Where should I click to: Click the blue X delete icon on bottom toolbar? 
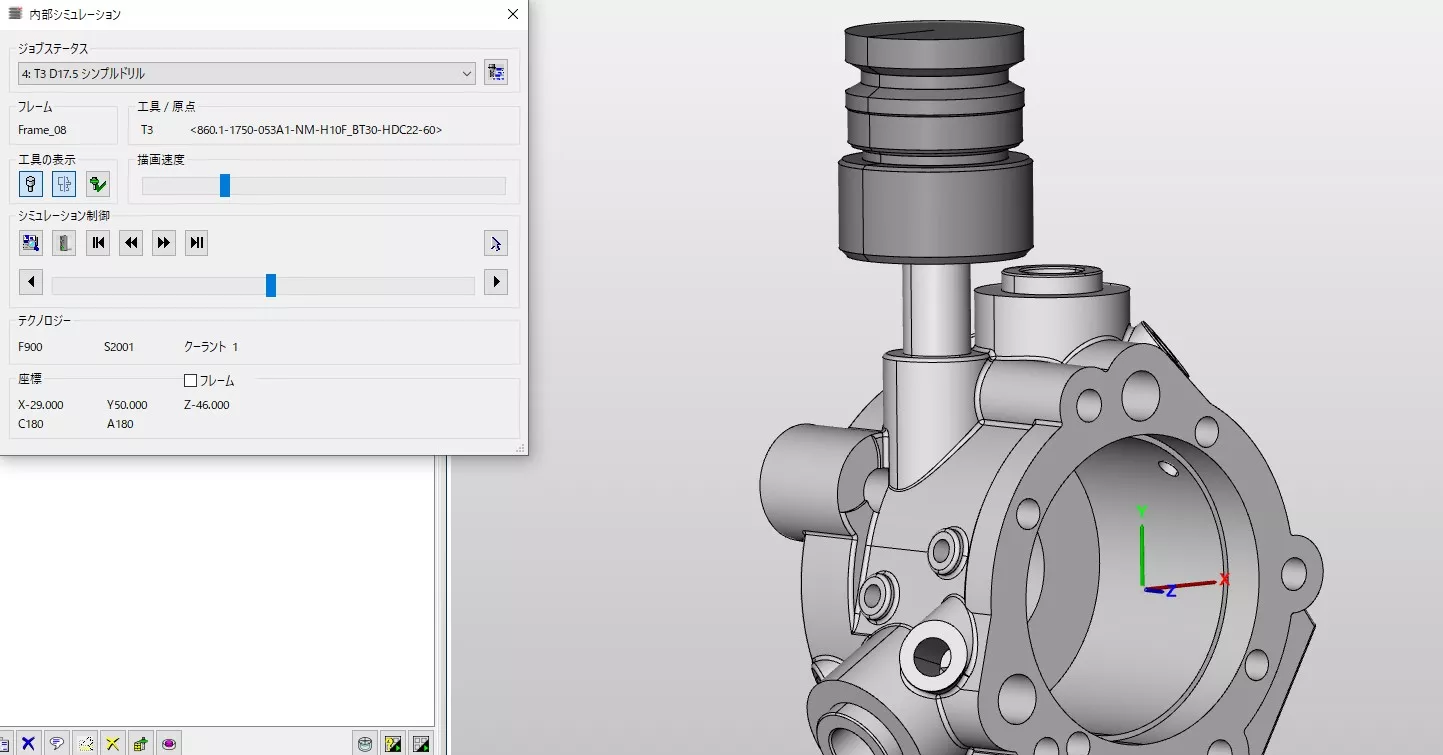(x=28, y=743)
